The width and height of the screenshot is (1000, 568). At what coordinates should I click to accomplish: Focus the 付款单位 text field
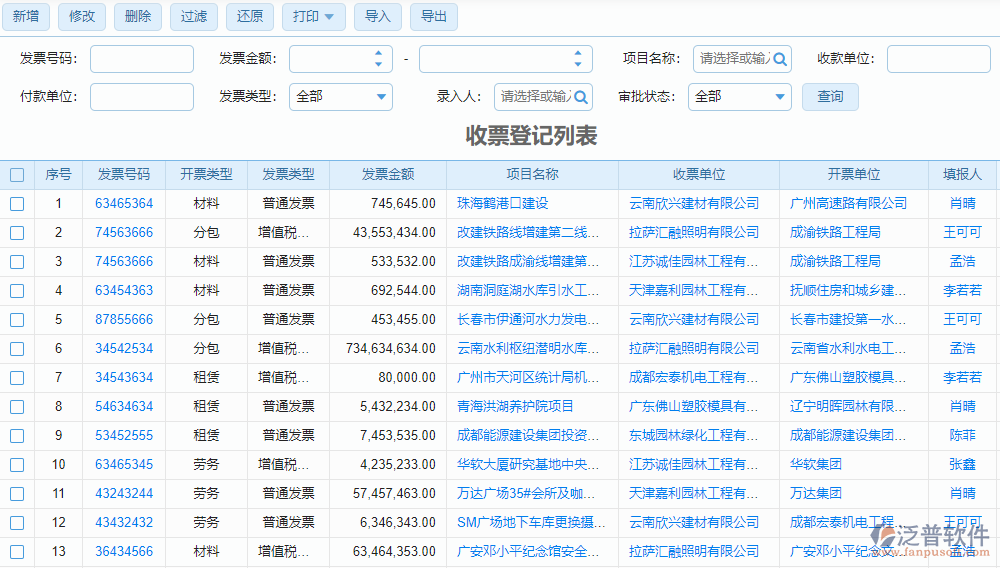coord(142,97)
